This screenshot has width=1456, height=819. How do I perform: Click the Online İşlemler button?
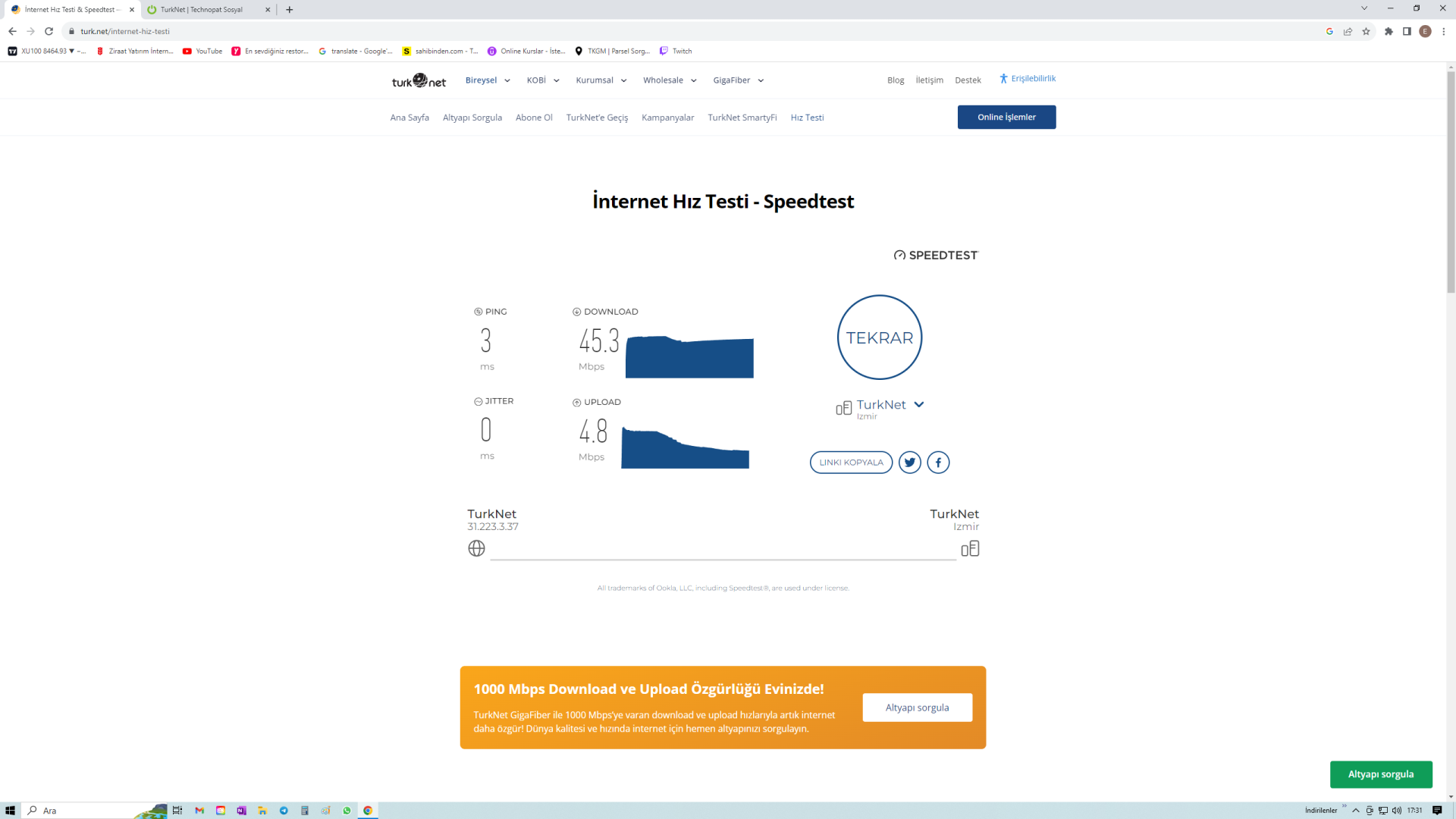[1006, 118]
